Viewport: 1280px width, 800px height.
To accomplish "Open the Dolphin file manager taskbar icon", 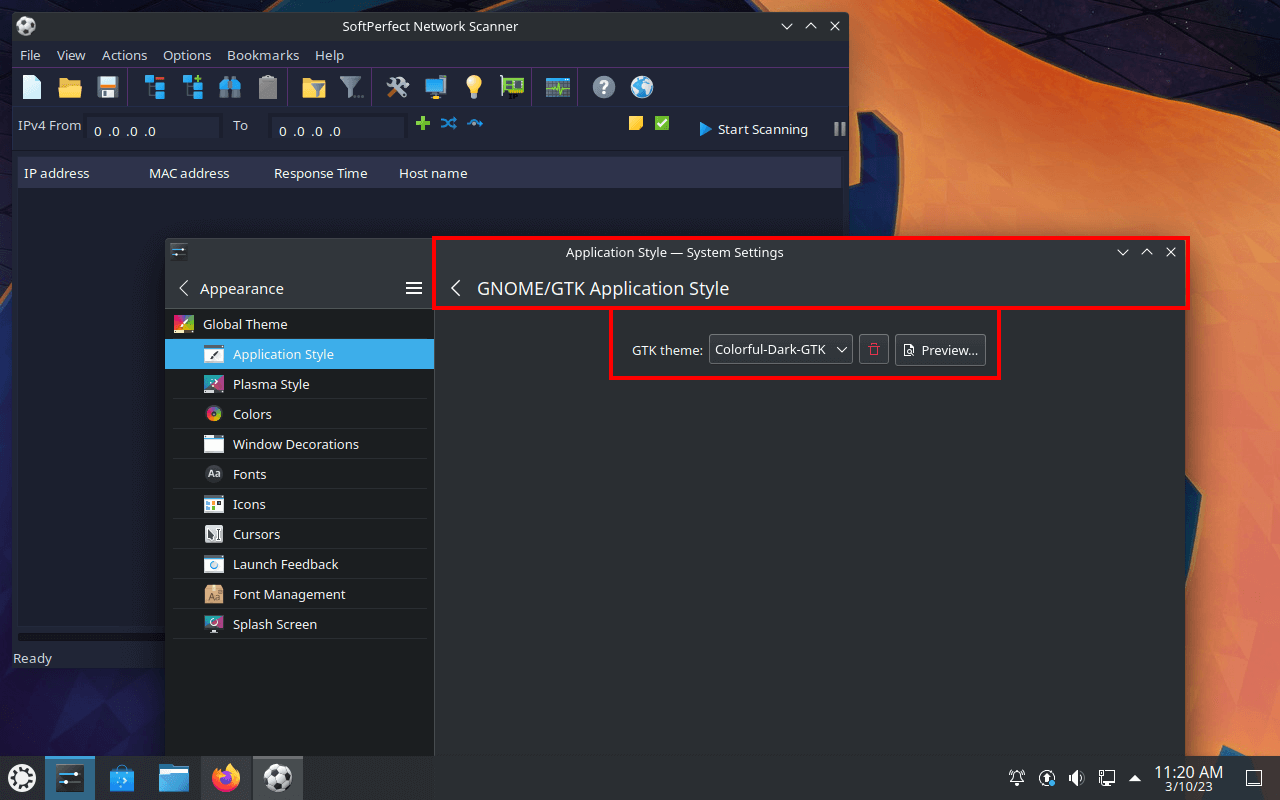I will coord(174,778).
